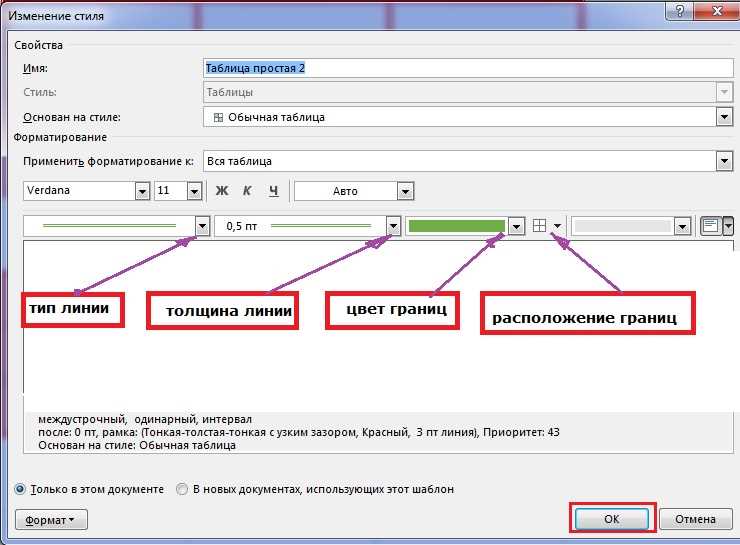Click the font size 11 field
Viewport: 740px width, 545px height.
tap(171, 191)
